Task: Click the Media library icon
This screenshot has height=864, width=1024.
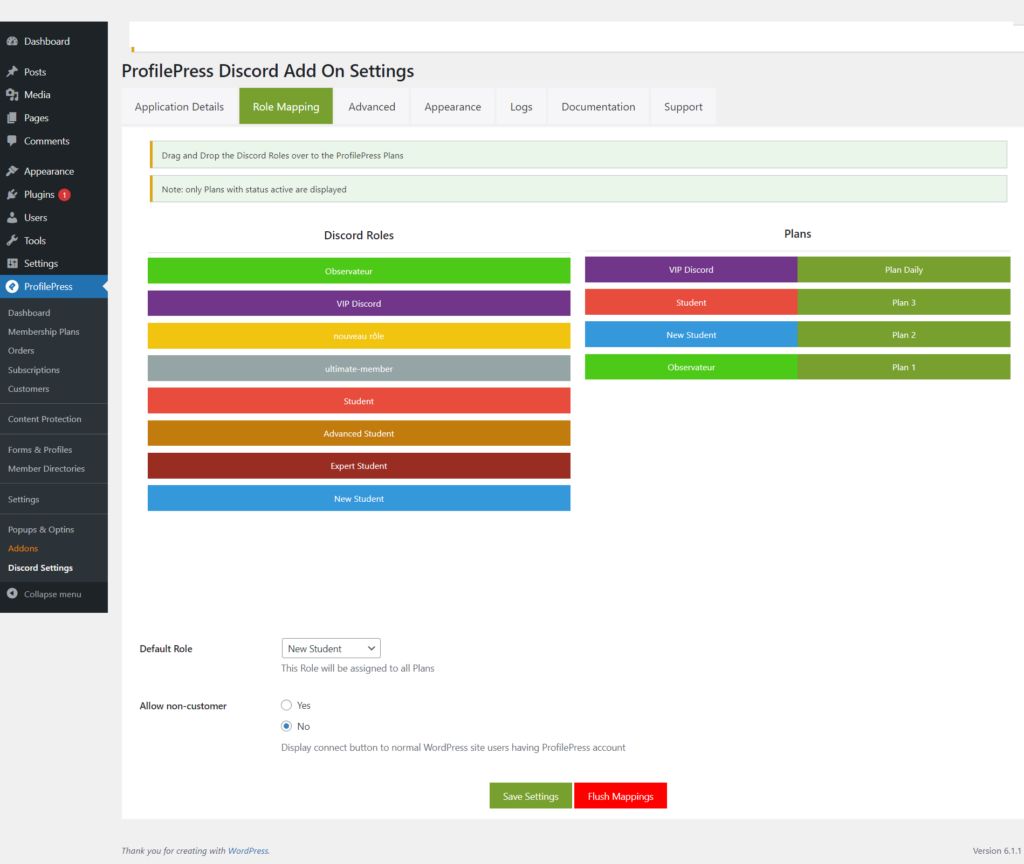Action: (x=12, y=95)
